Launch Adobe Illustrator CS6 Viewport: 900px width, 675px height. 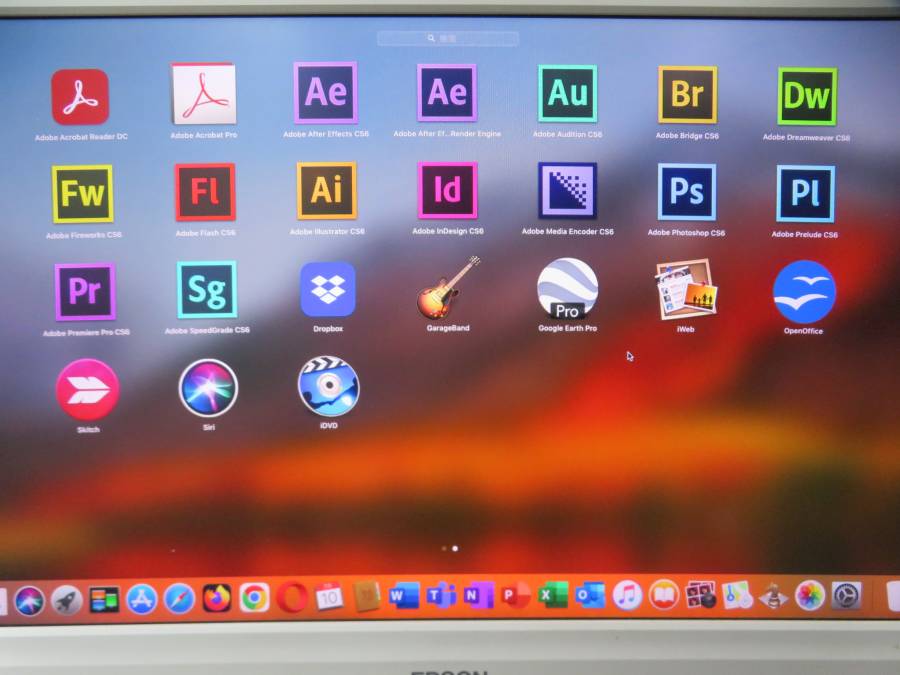(x=327, y=191)
